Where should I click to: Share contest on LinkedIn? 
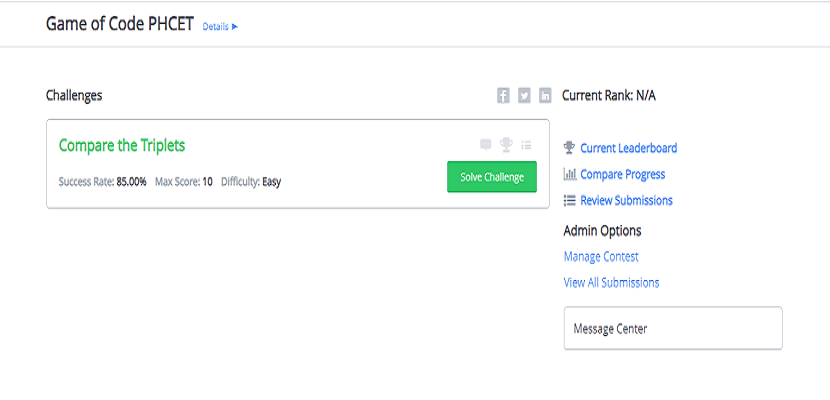tap(545, 96)
